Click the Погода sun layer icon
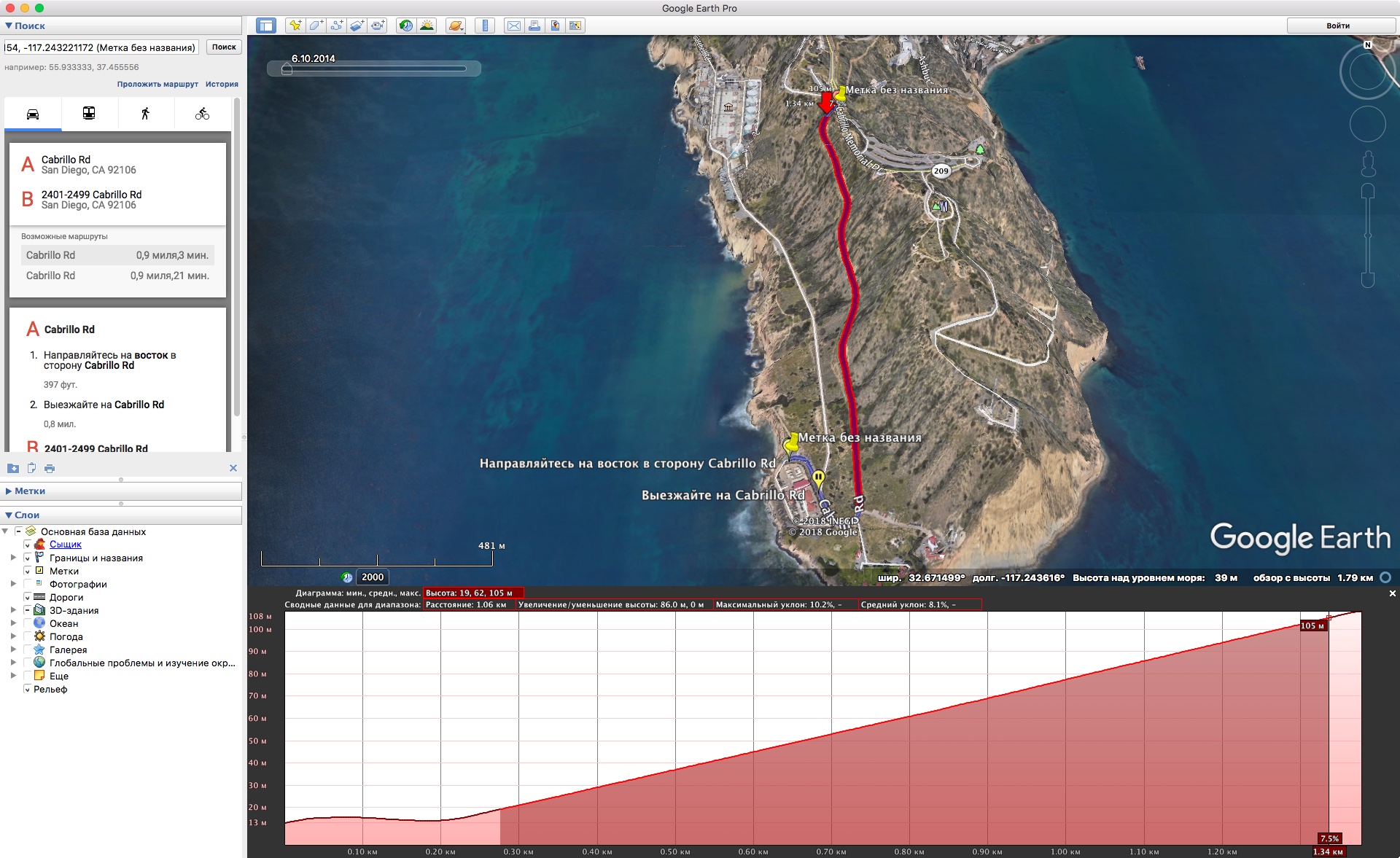 (39, 636)
